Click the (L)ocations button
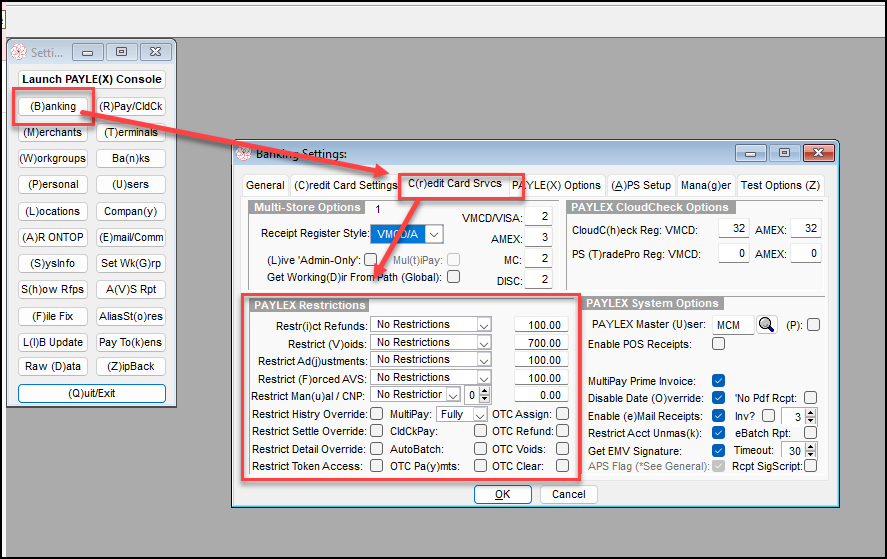The width and height of the screenshot is (887, 559). (x=53, y=211)
